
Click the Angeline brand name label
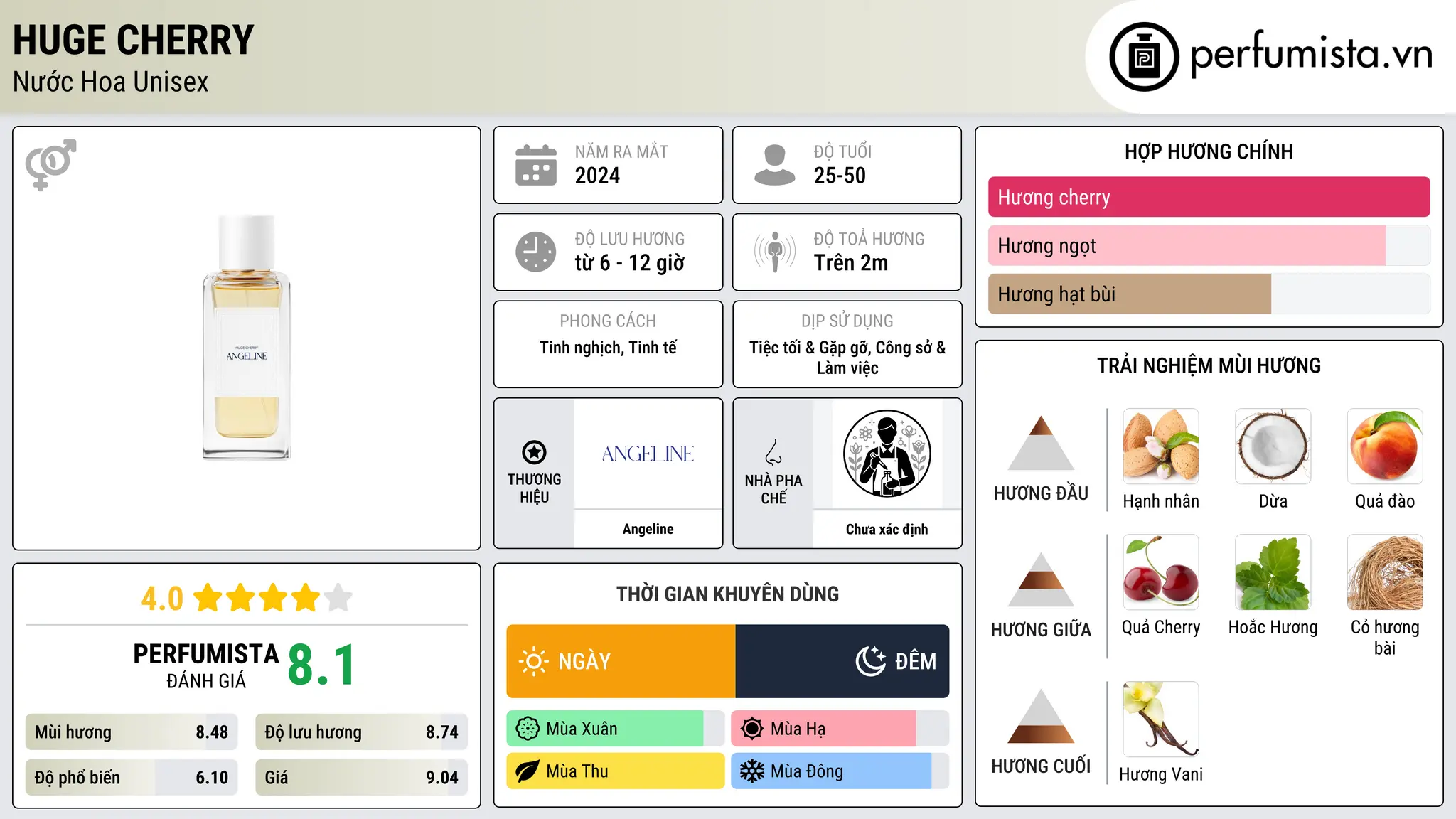[x=648, y=529]
